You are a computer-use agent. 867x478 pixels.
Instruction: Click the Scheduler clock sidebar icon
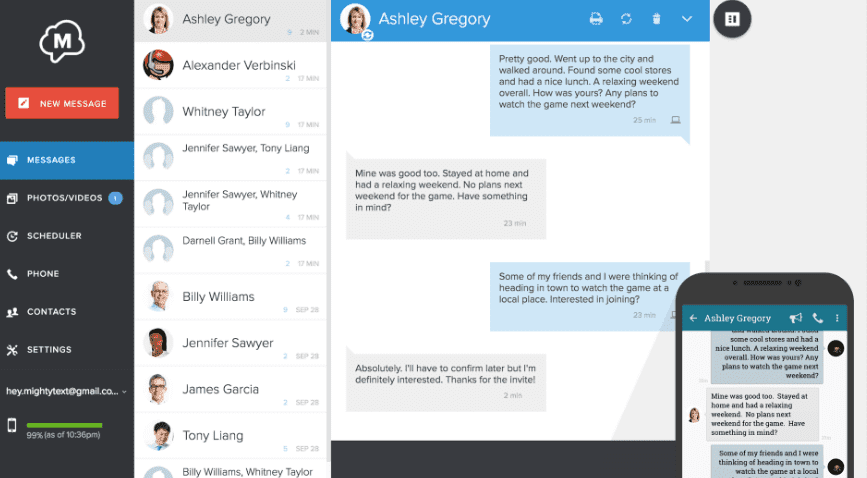[12, 236]
